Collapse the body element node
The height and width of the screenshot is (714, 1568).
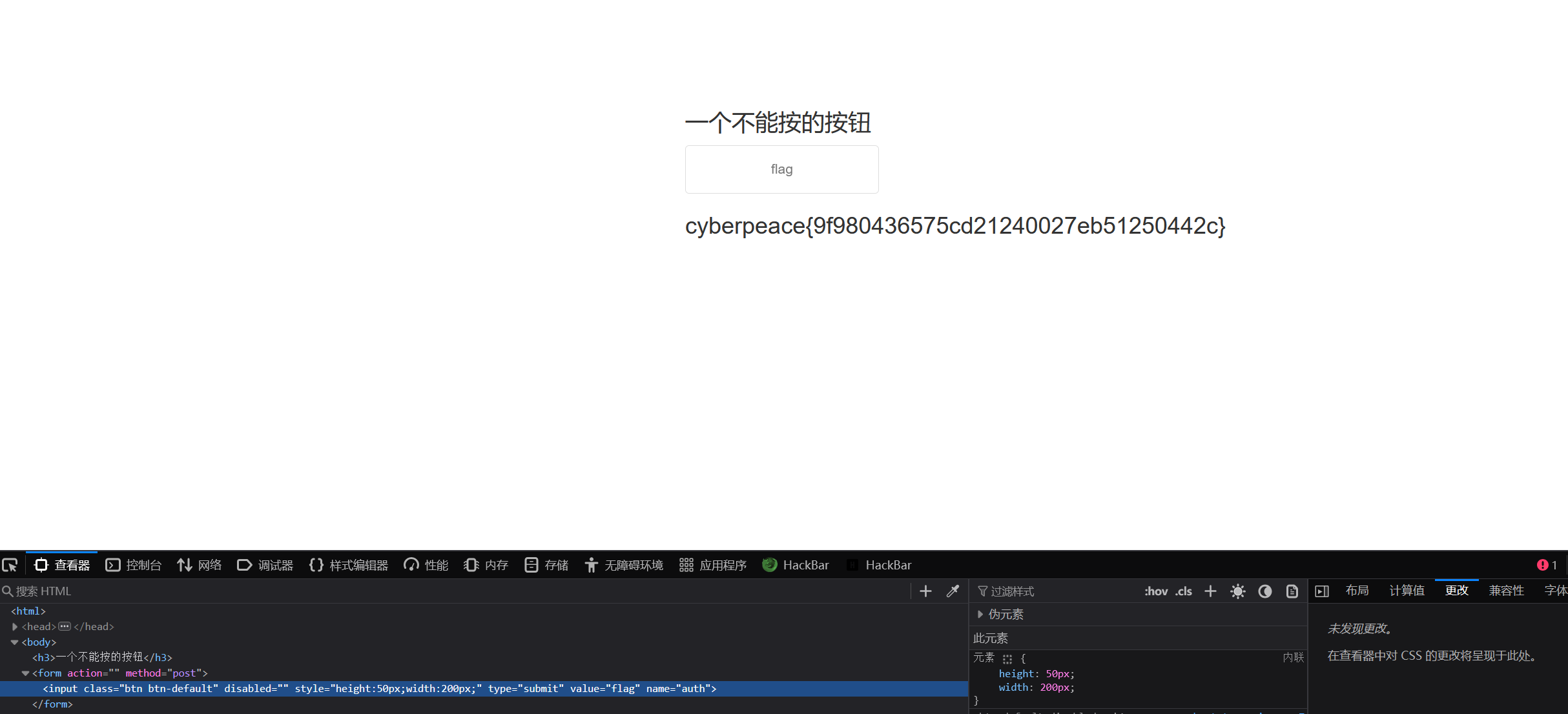click(x=15, y=642)
